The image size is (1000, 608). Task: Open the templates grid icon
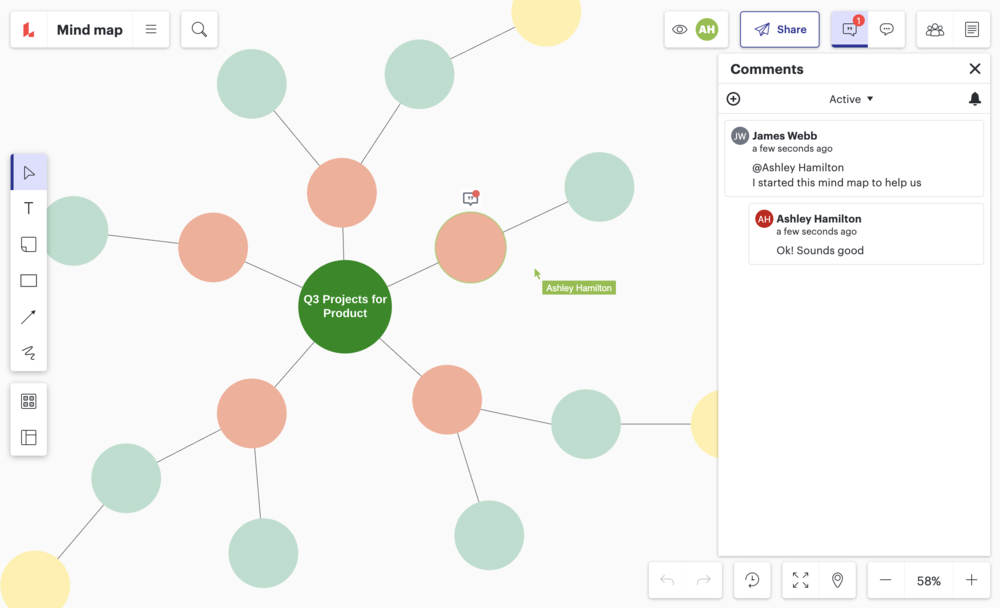28,401
